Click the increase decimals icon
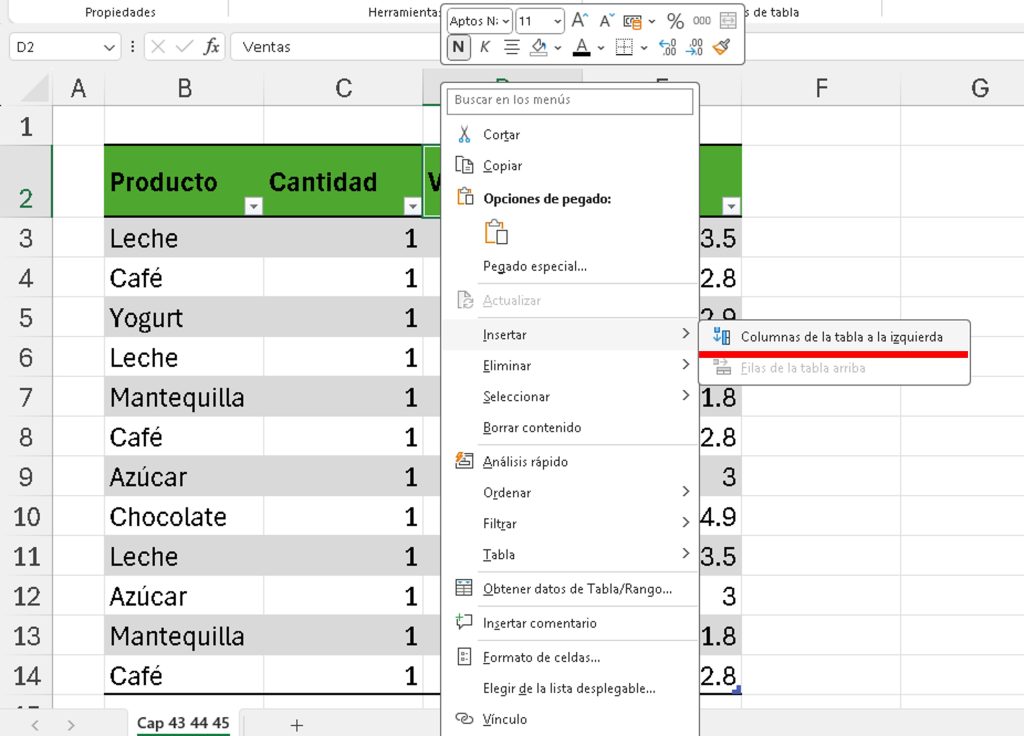The image size is (1024, 736). 668,47
